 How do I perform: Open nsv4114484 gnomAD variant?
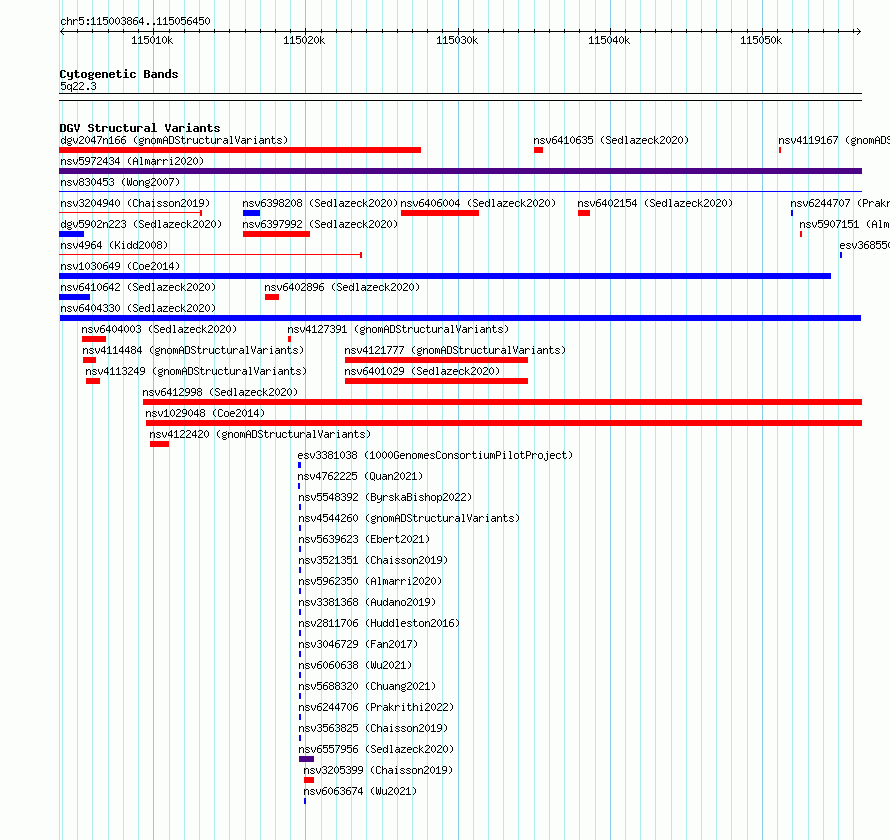click(193, 350)
